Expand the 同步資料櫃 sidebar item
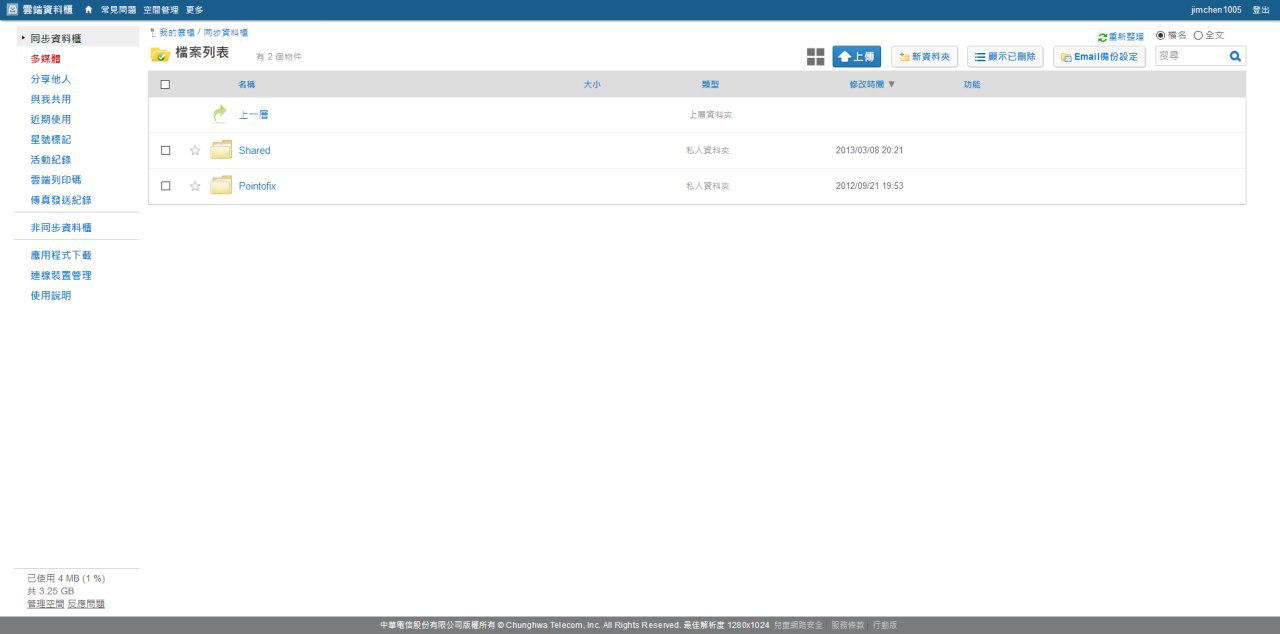Image resolution: width=1280 pixels, height=634 pixels. (23, 38)
